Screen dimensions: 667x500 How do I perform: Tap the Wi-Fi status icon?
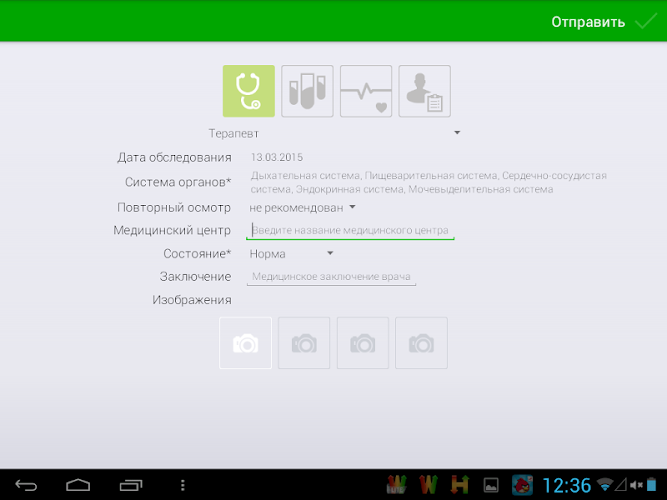pyautogui.click(x=605, y=485)
